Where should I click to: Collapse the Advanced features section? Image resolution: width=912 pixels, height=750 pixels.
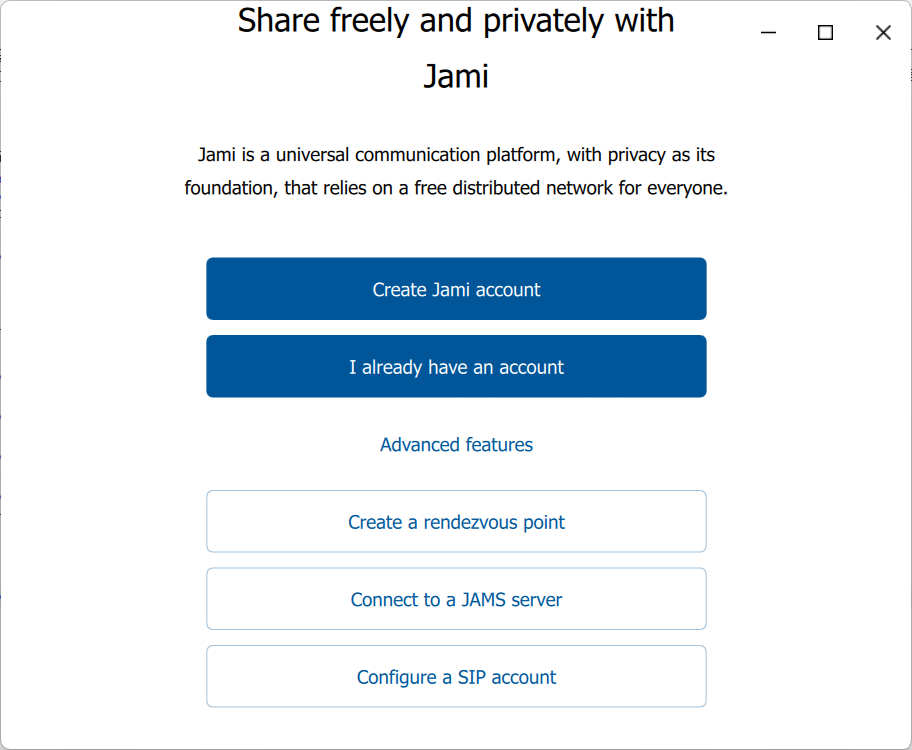click(456, 445)
